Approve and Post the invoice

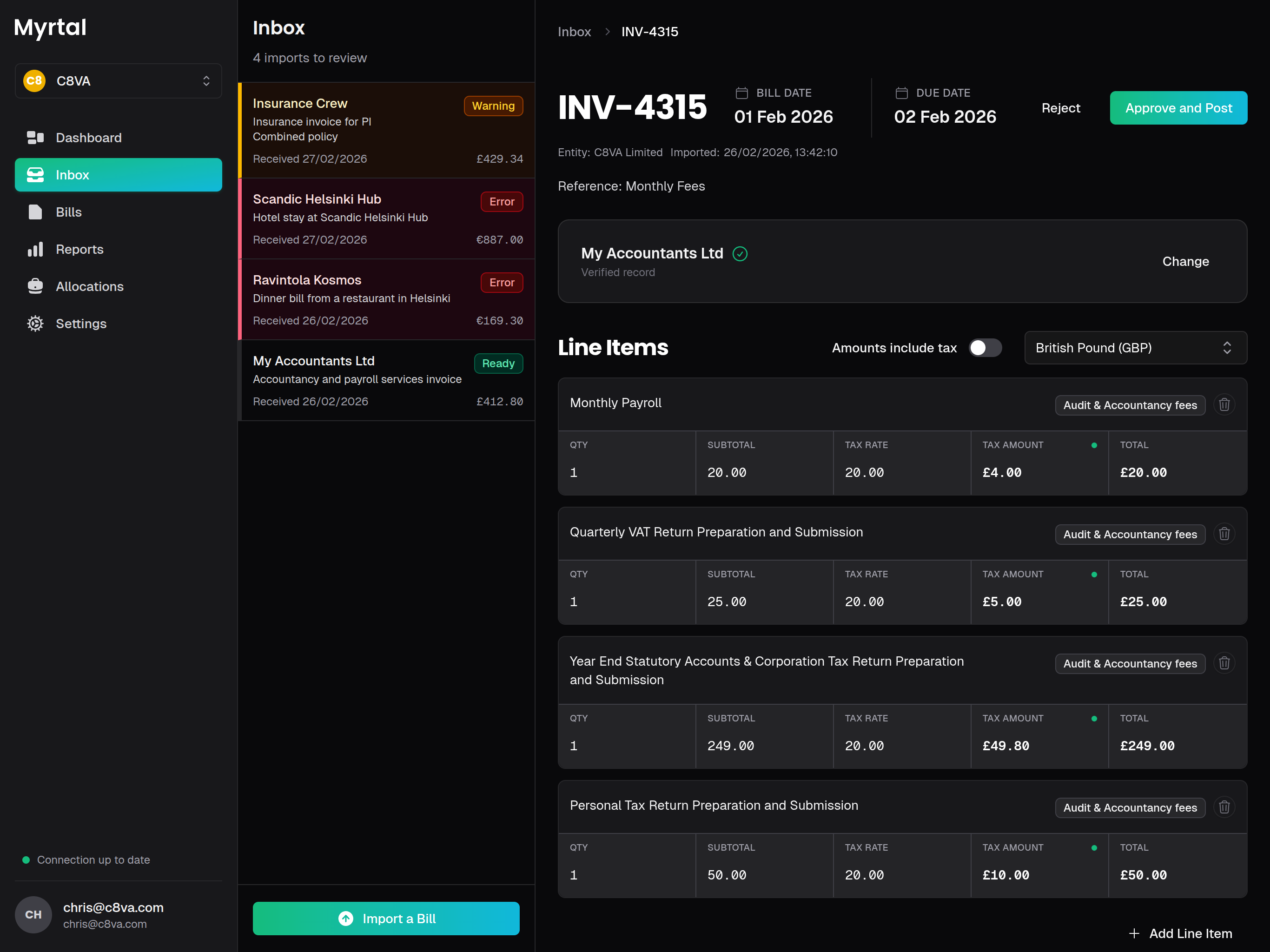1178,107
